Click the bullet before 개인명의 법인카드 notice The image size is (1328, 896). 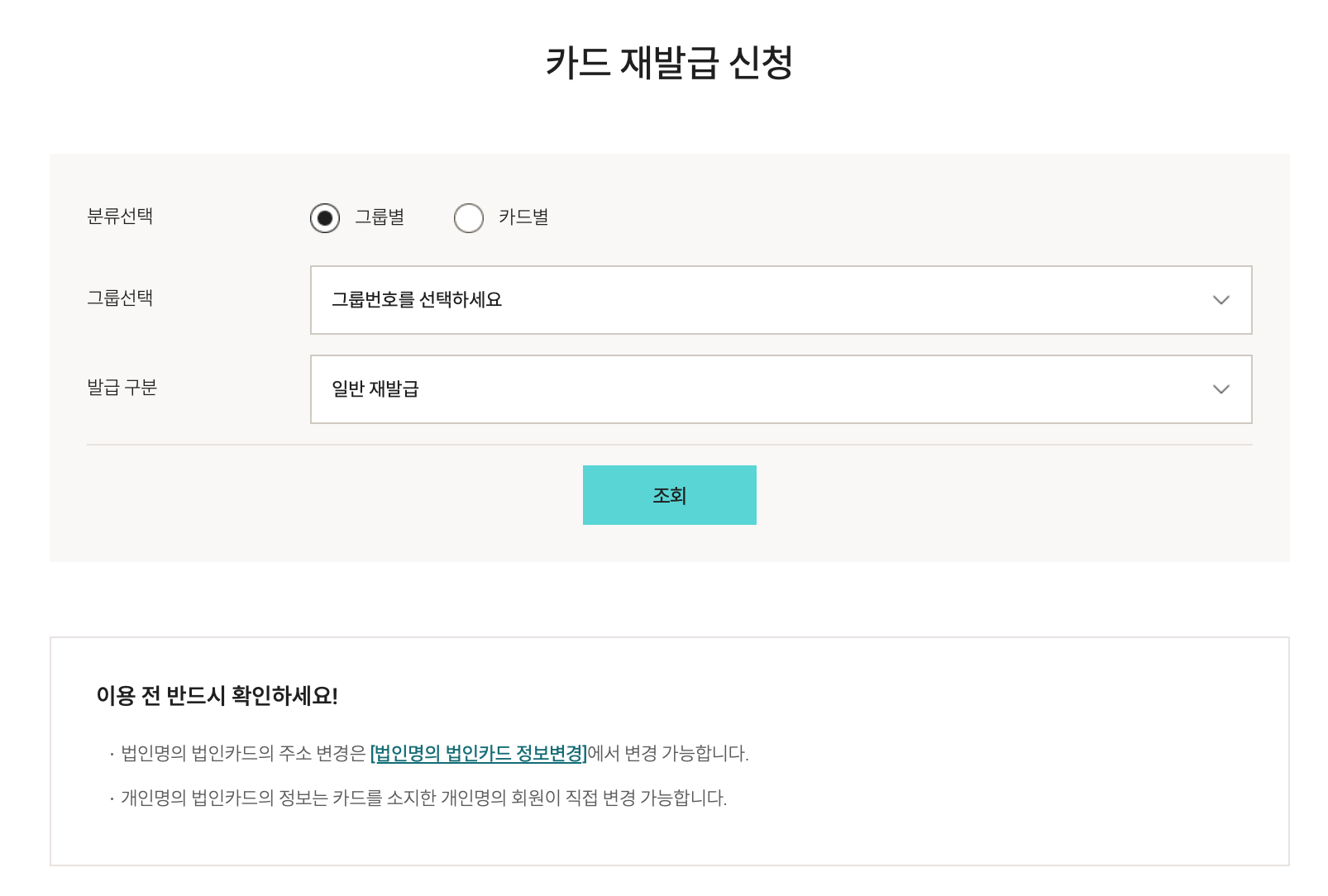click(x=112, y=799)
